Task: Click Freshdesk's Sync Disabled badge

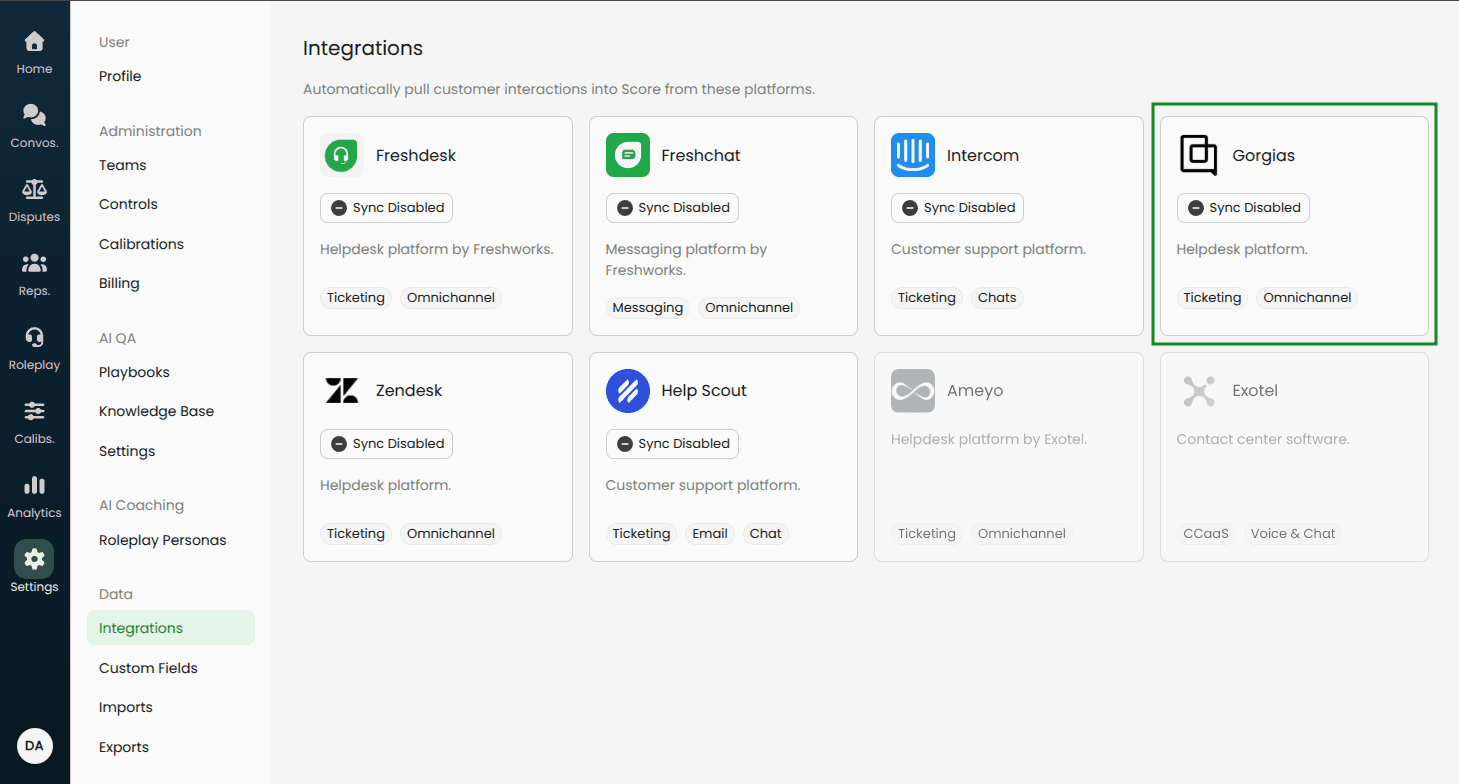Action: click(386, 208)
